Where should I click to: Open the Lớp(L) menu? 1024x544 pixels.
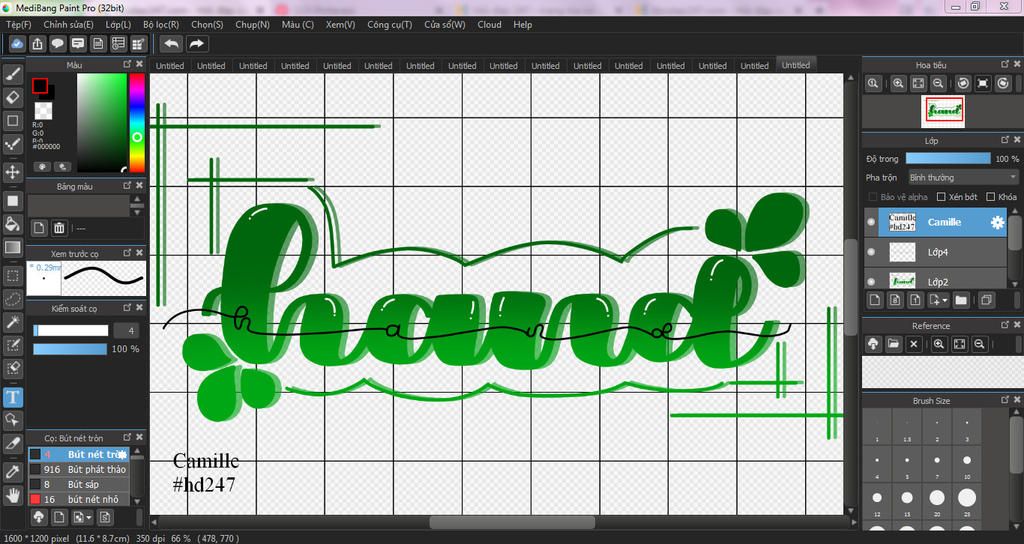pos(118,25)
